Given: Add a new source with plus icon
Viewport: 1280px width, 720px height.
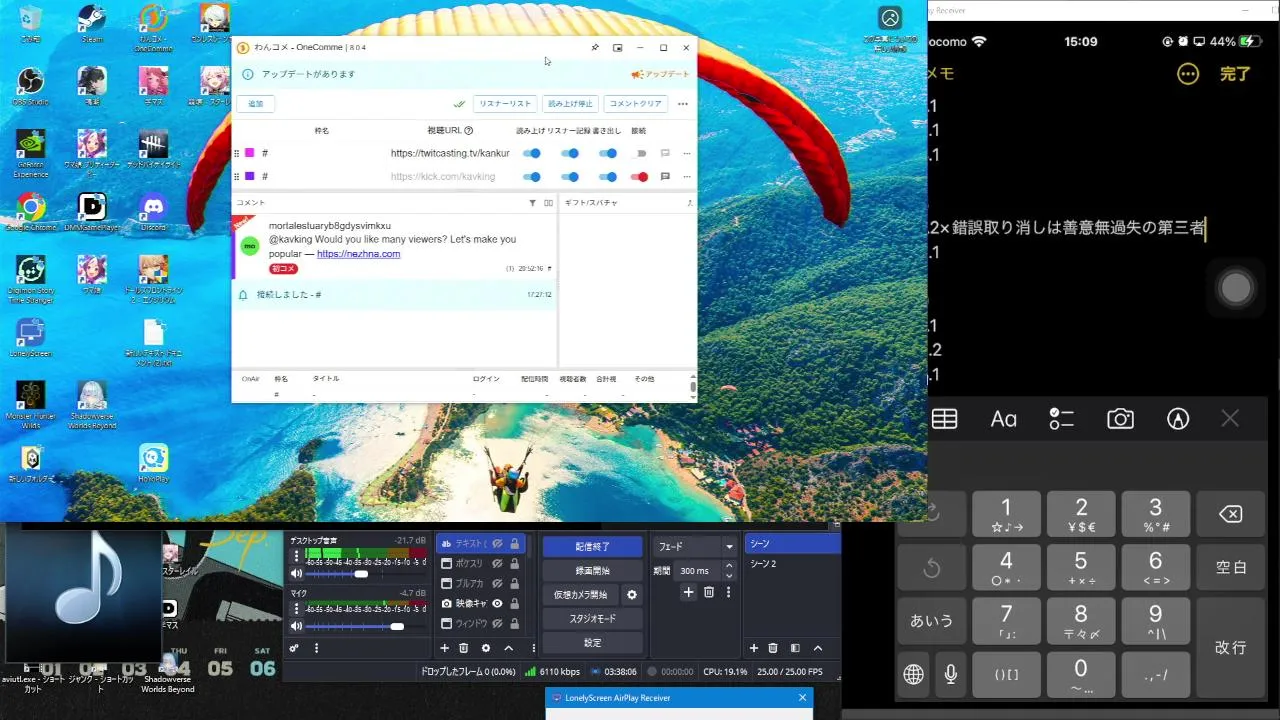Looking at the screenshot, I should click(445, 648).
